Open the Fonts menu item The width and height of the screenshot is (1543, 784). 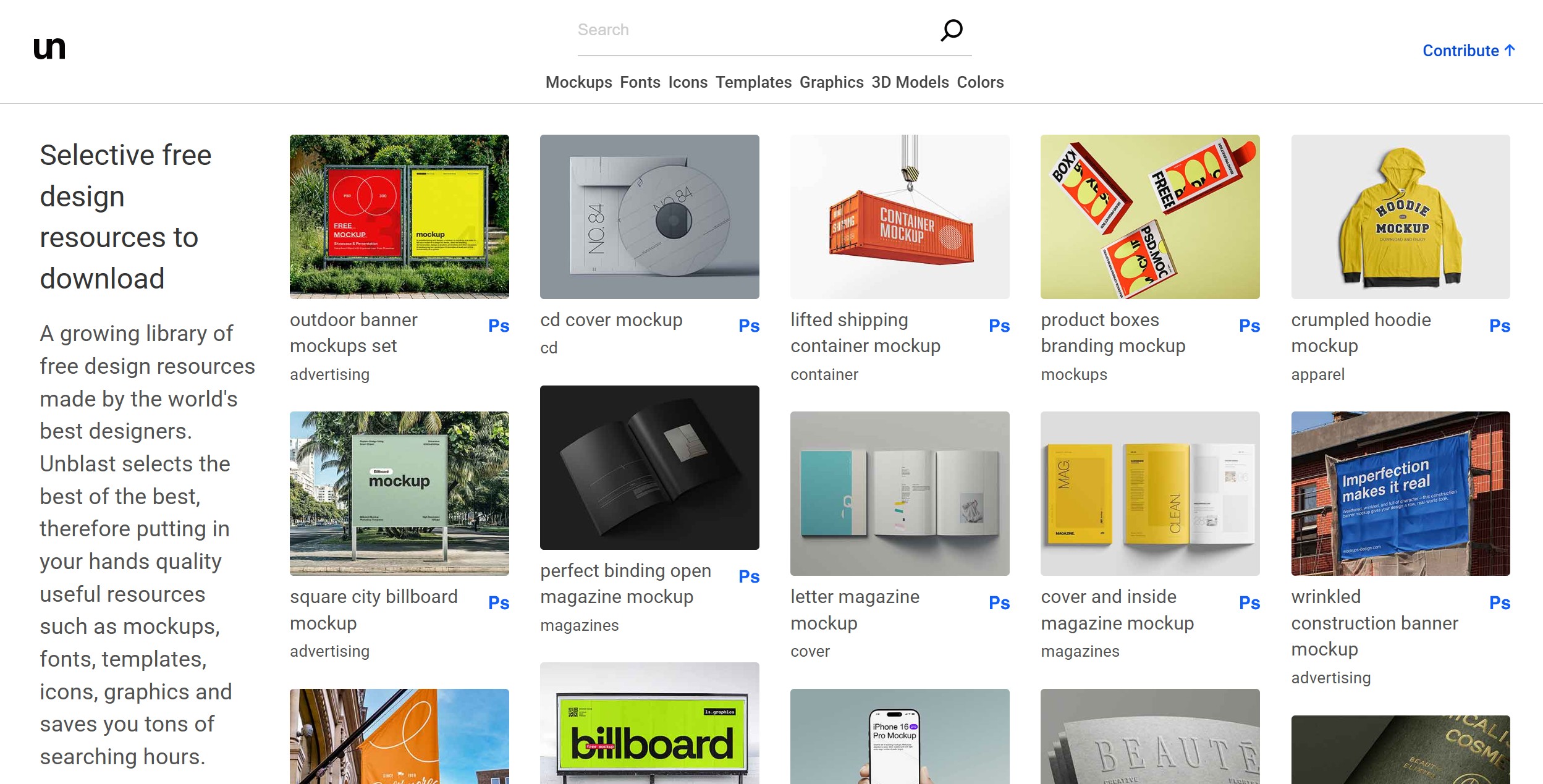640,82
